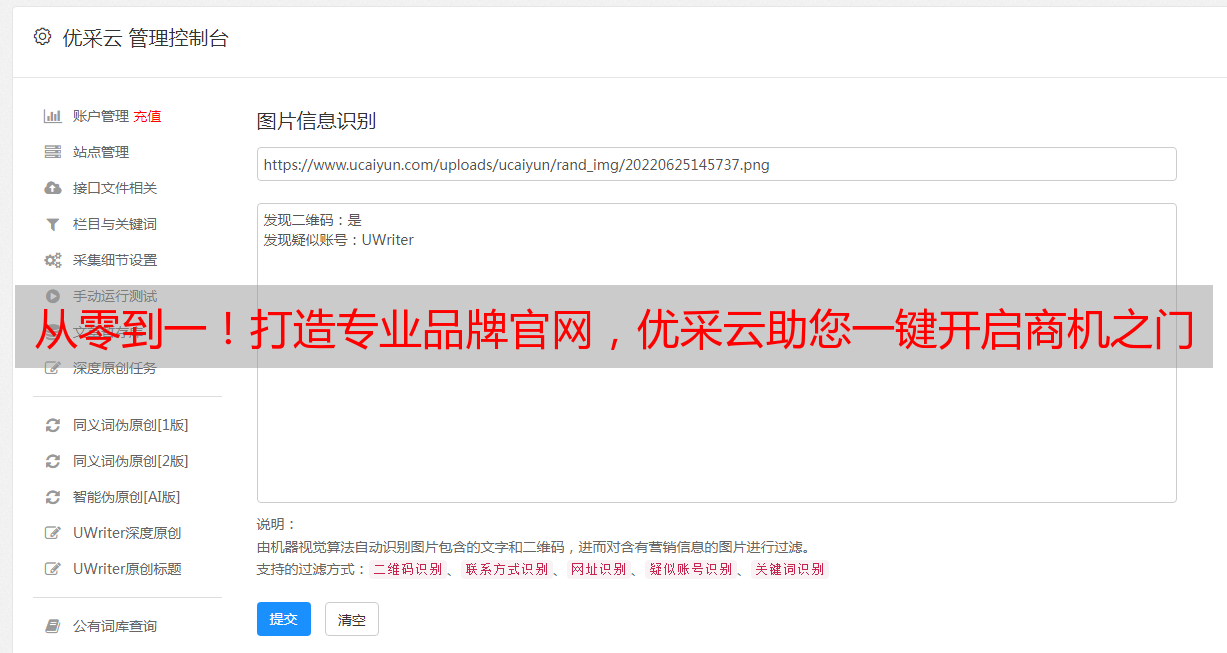
Task: Open 公有词库查询 page
Action: click(115, 626)
